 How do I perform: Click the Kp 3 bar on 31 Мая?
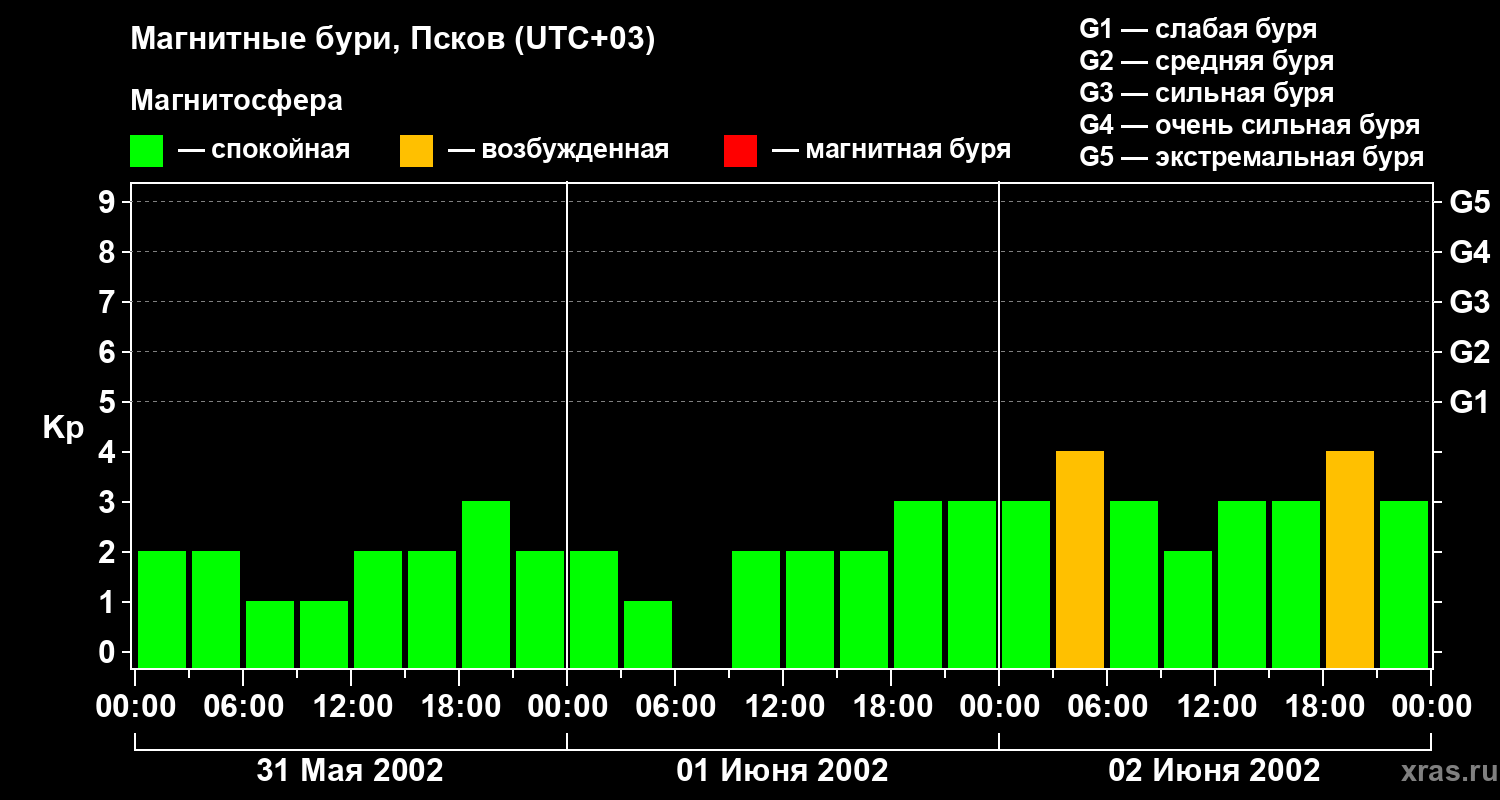[x=486, y=585]
